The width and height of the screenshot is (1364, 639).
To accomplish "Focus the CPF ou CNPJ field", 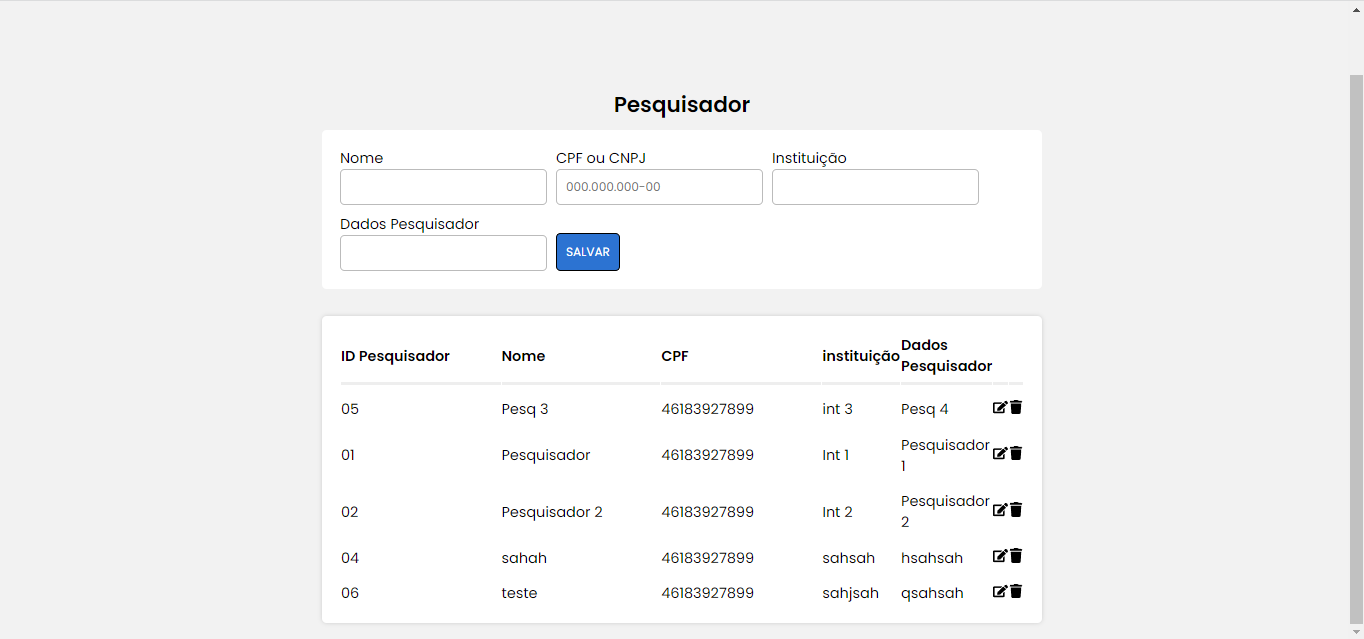I will [659, 186].
